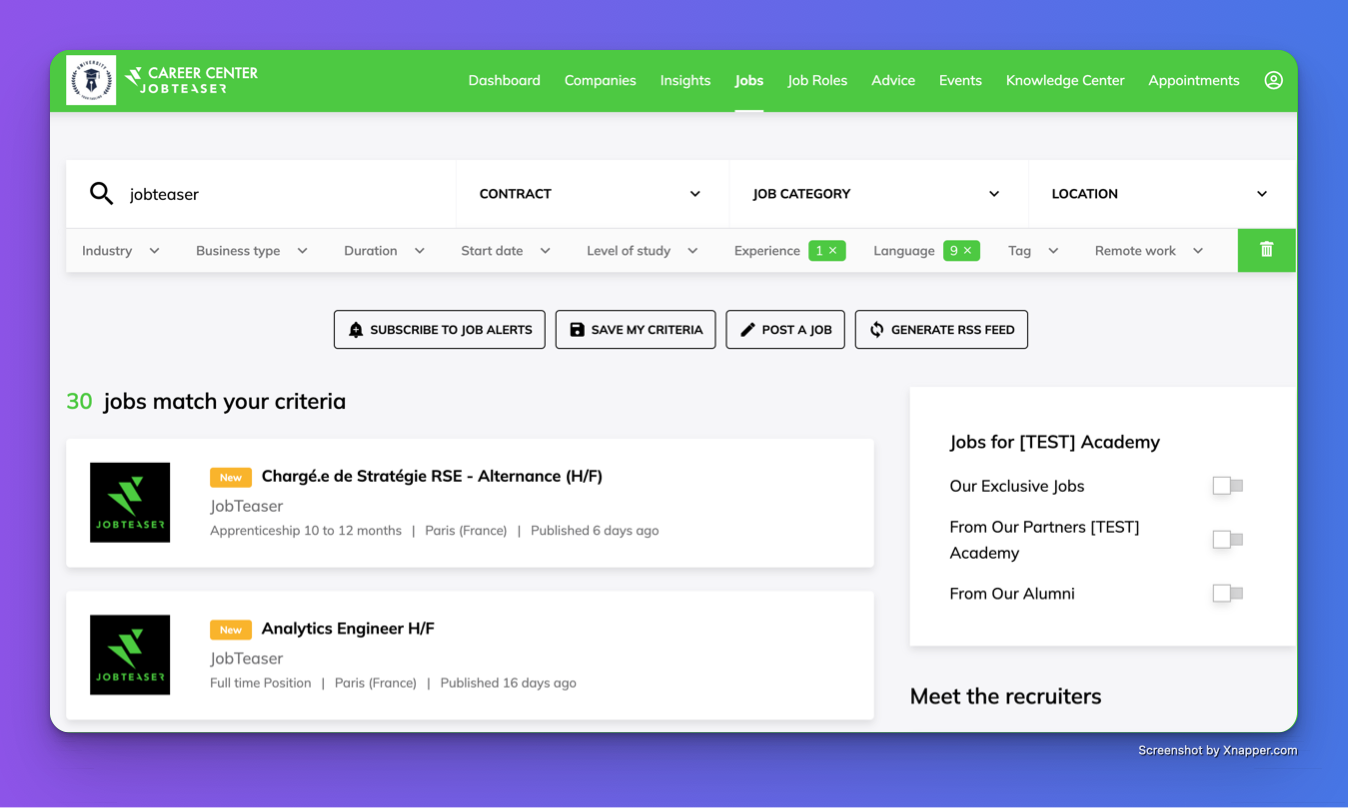Expand the Remote work filter
The image size is (1349, 808).
(1150, 251)
